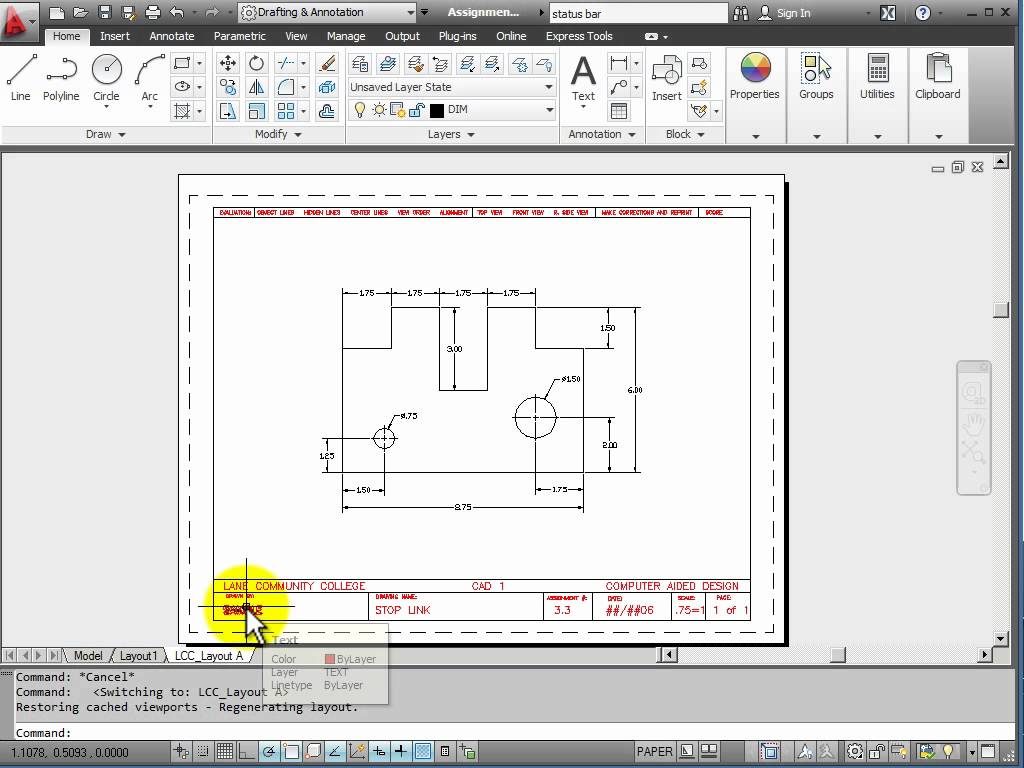
Task: Toggle Grid Display in status bar
Action: [x=225, y=752]
